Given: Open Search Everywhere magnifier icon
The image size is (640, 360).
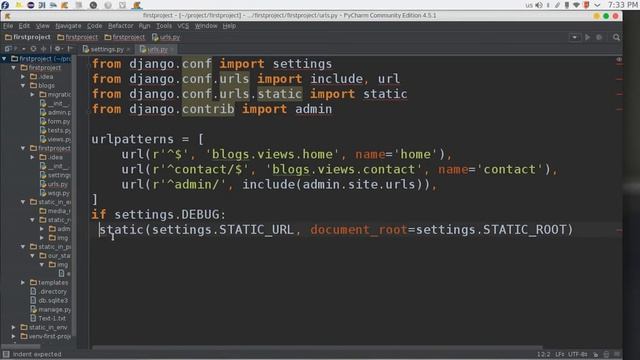Looking at the screenshot, I should tap(616, 37).
